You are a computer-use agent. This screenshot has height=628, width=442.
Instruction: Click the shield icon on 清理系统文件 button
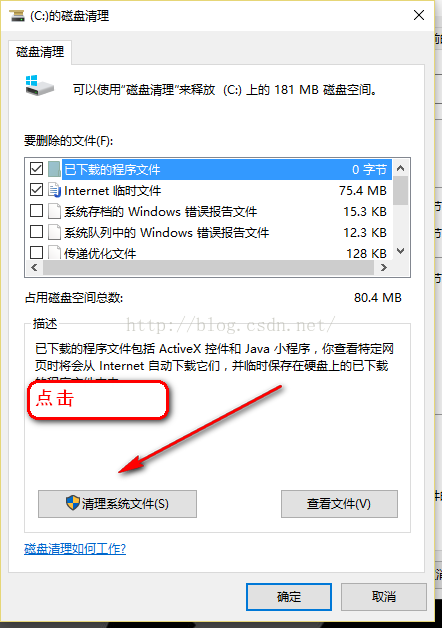(x=73, y=503)
